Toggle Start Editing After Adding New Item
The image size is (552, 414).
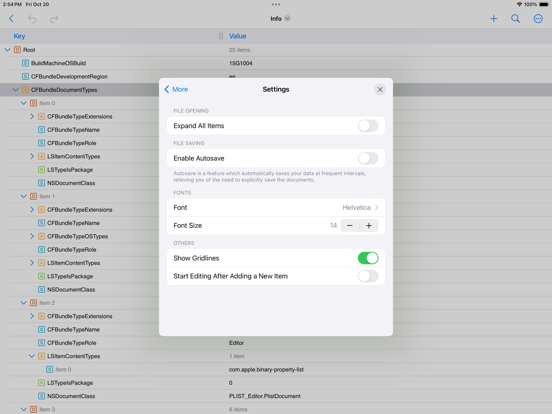[368, 276]
